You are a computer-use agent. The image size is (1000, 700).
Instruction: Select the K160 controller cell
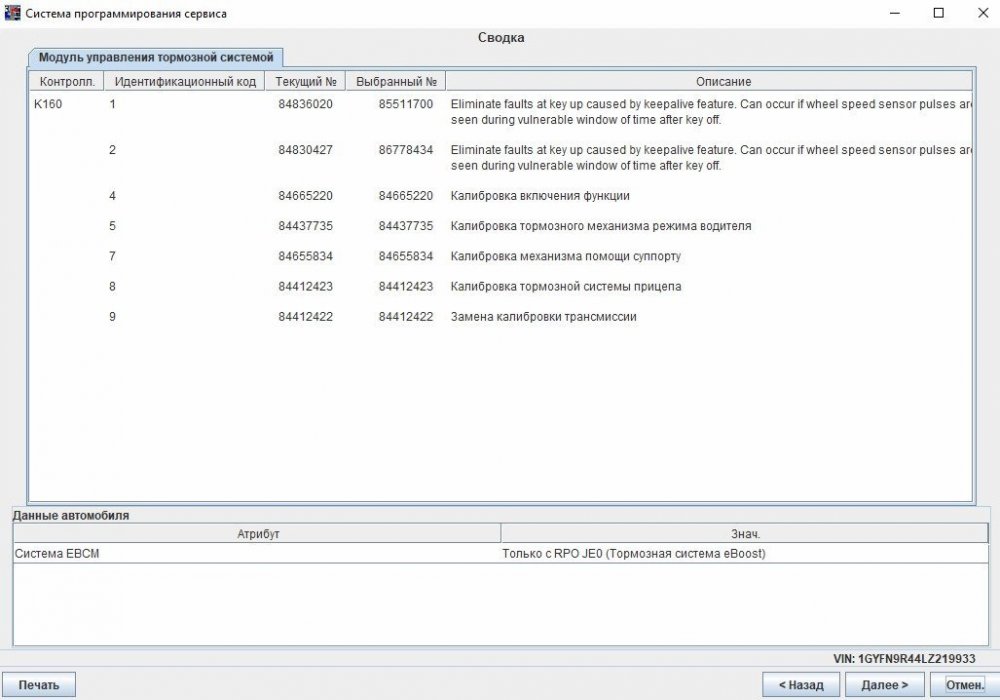pyautogui.click(x=48, y=104)
